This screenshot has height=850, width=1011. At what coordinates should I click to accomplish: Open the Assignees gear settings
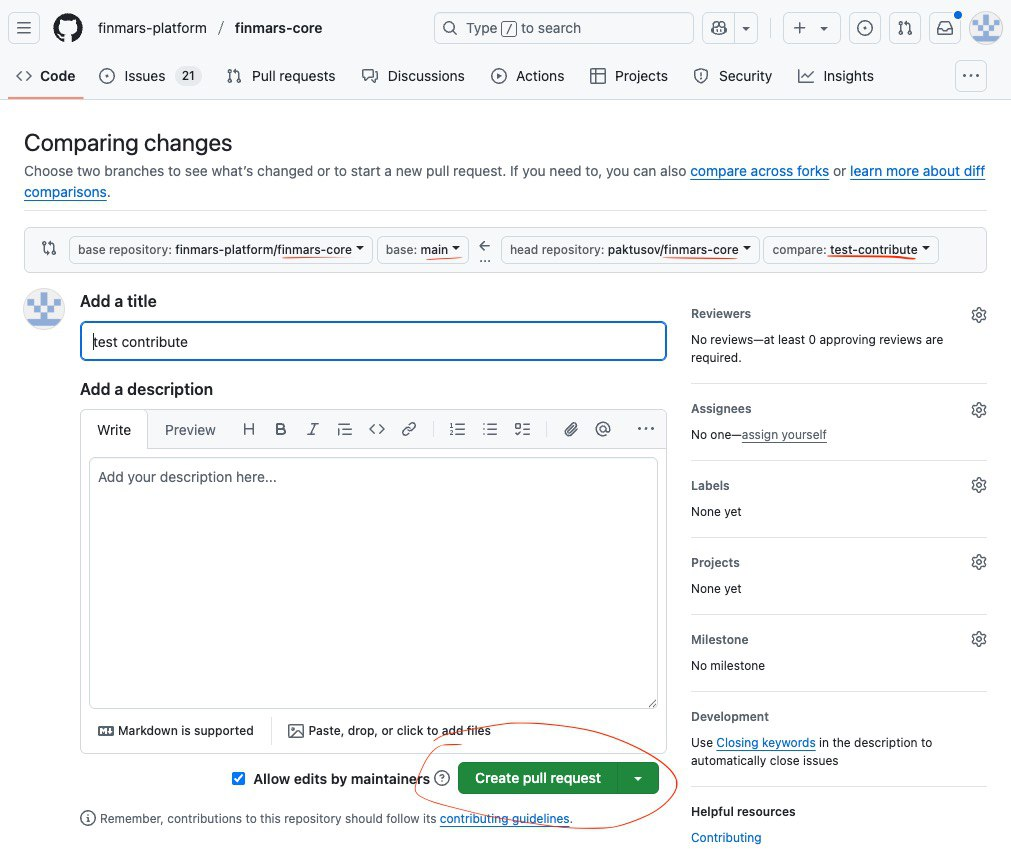(x=979, y=410)
